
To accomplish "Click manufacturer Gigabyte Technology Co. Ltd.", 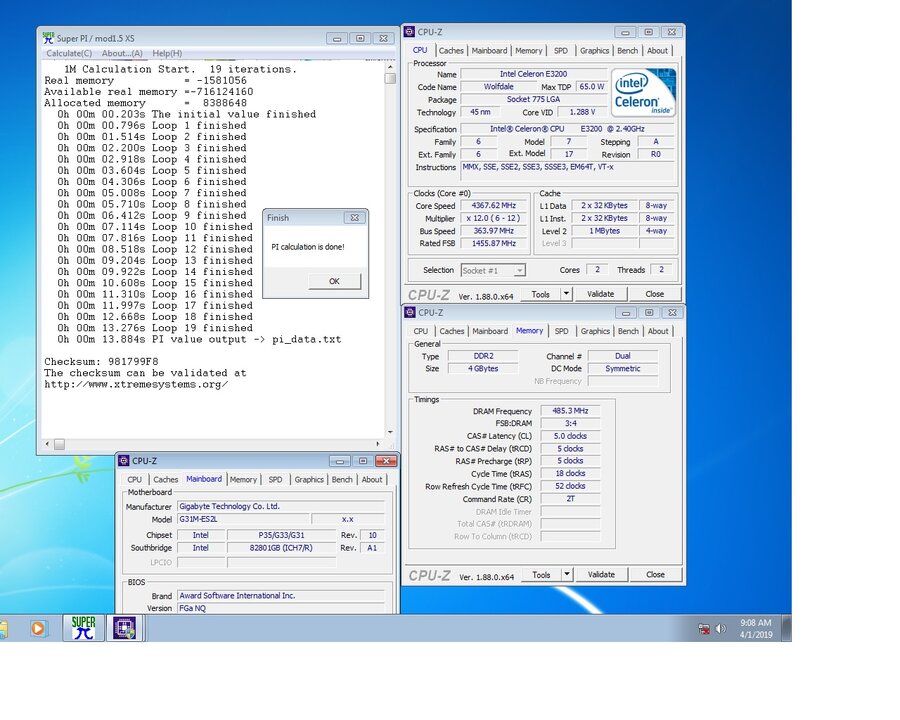I will pyautogui.click(x=281, y=506).
